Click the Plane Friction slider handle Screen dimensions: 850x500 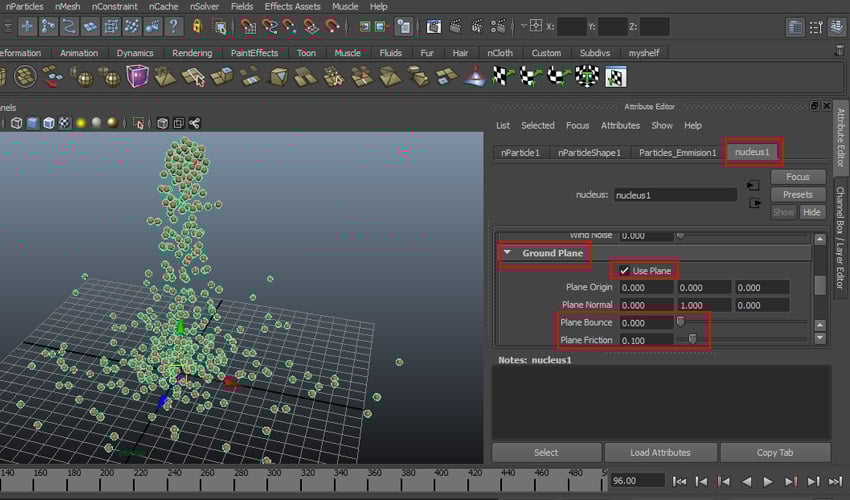pos(692,340)
